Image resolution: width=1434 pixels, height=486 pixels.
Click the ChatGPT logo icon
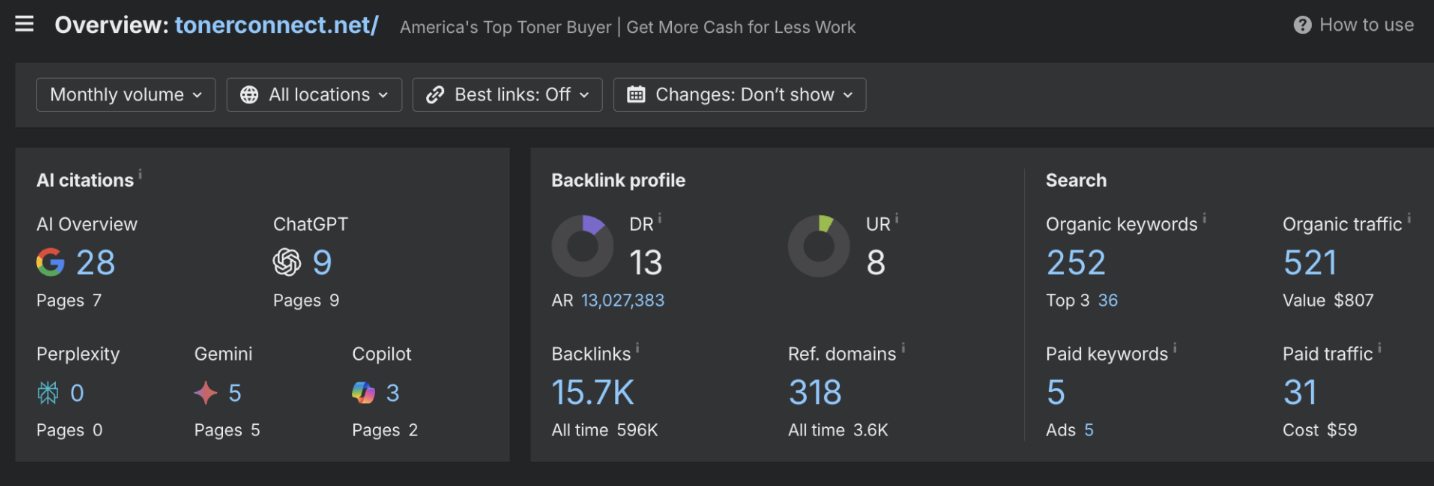point(287,262)
